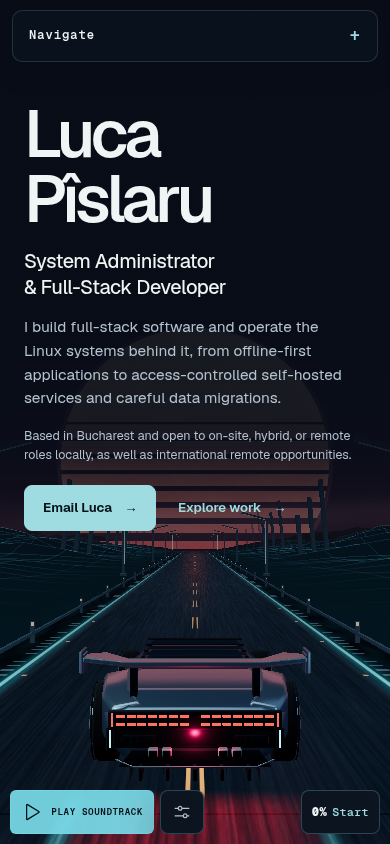This screenshot has height=844, width=390.
Task: Click the arrow inside Email Luca button
Action: click(x=131, y=508)
